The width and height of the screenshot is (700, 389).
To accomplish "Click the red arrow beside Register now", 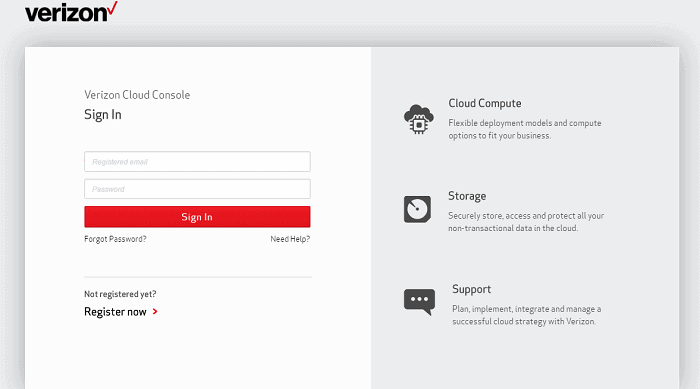I will pyautogui.click(x=155, y=312).
